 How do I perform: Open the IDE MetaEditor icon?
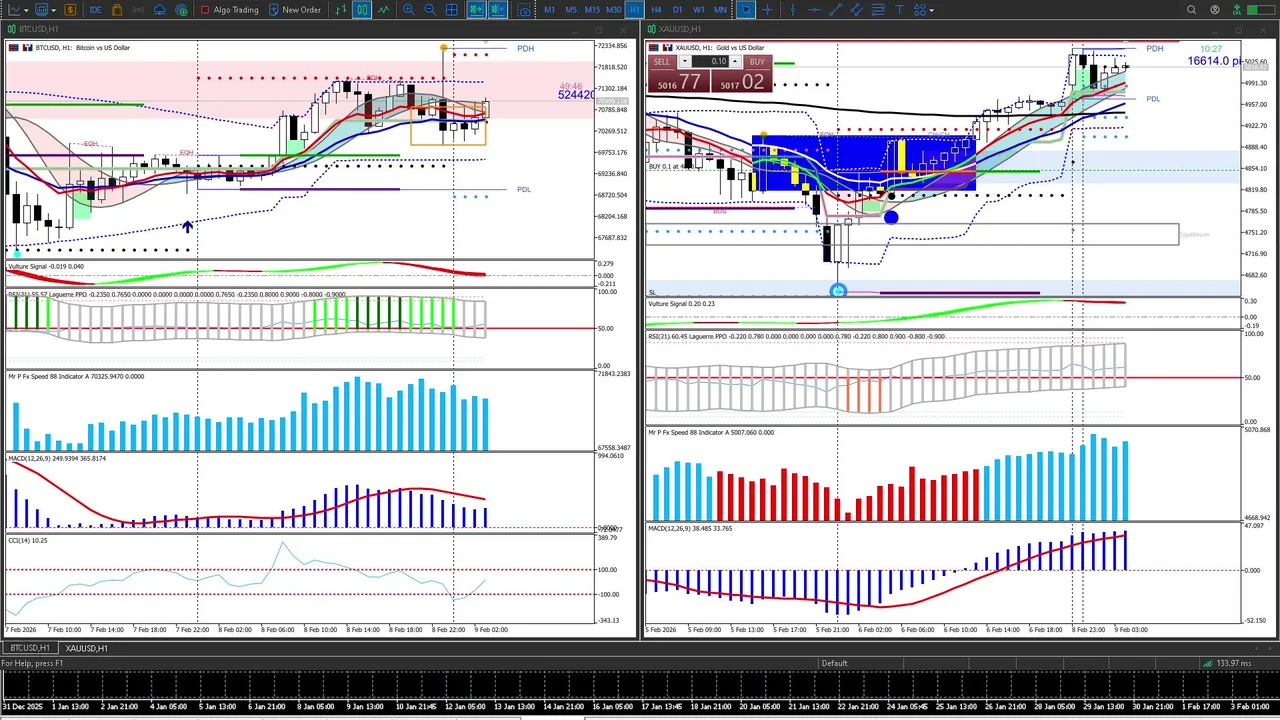[x=95, y=10]
